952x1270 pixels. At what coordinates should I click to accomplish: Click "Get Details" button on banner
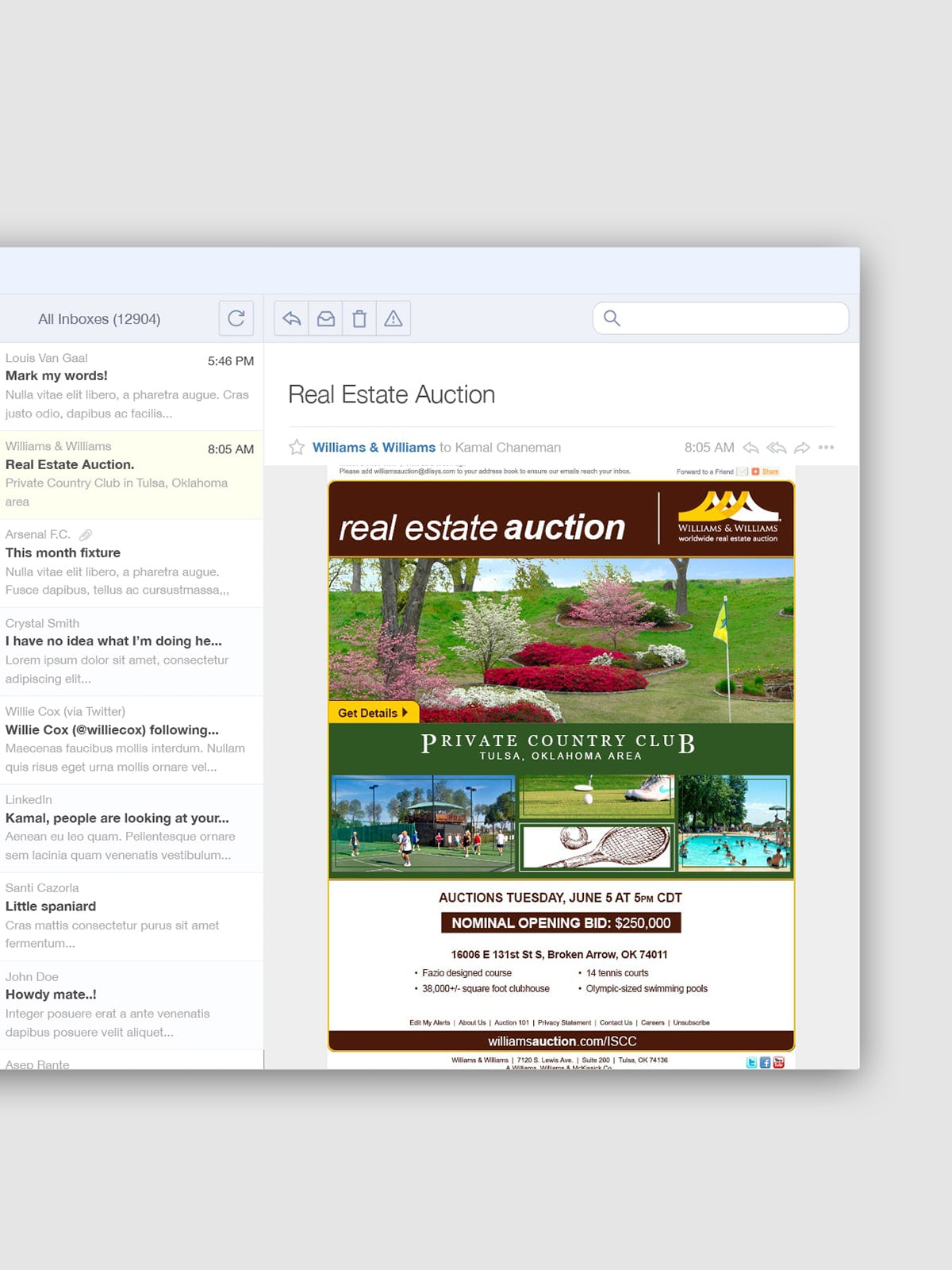(372, 713)
